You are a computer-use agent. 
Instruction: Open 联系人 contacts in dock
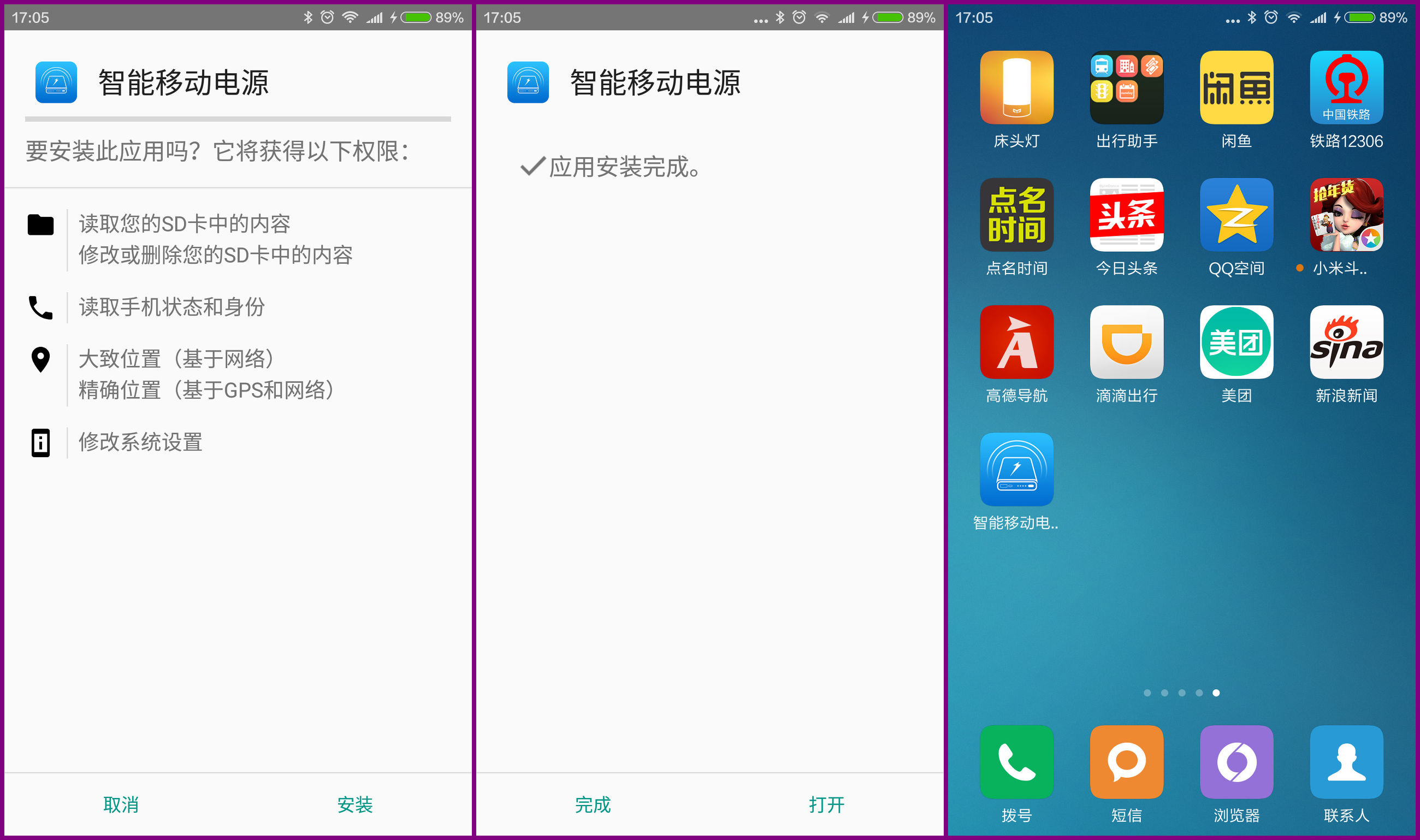coord(1346,762)
